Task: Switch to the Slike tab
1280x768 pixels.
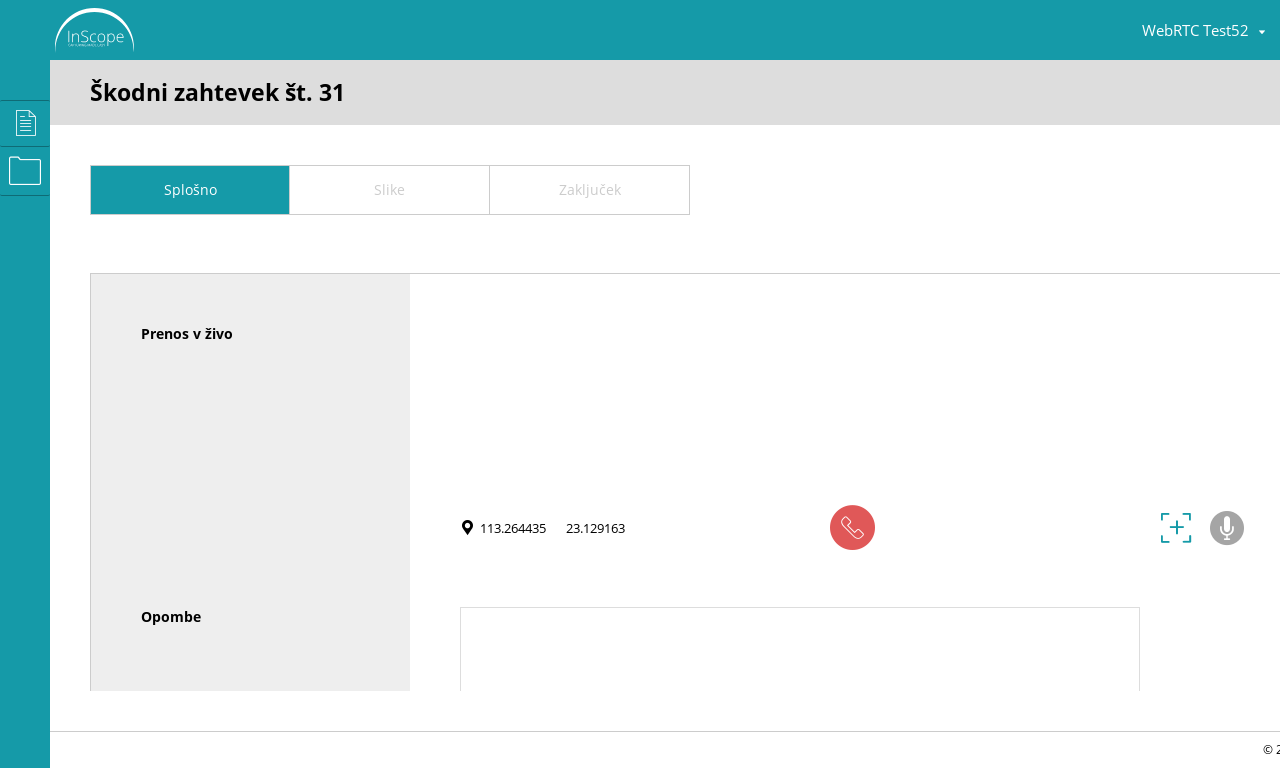Action: (x=390, y=190)
